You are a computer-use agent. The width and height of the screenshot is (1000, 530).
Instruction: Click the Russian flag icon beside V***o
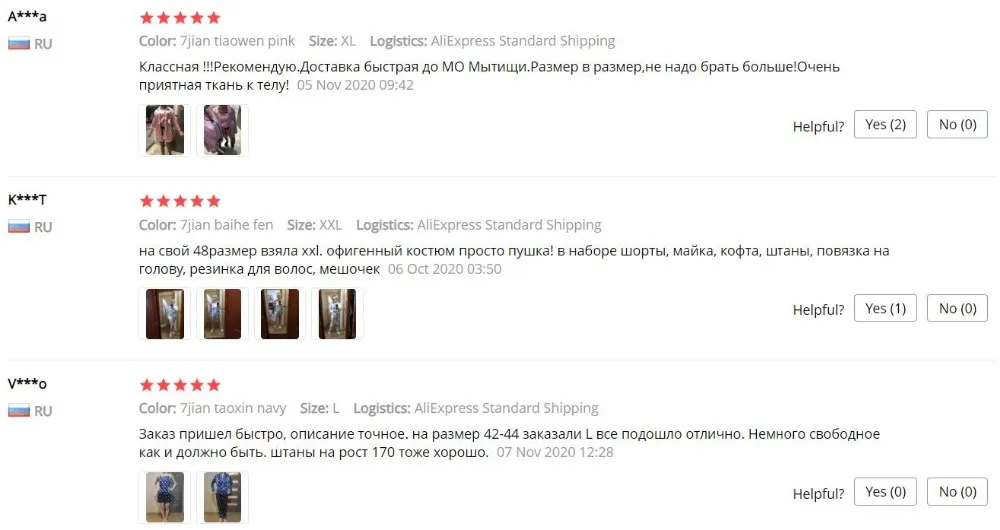click(18, 411)
